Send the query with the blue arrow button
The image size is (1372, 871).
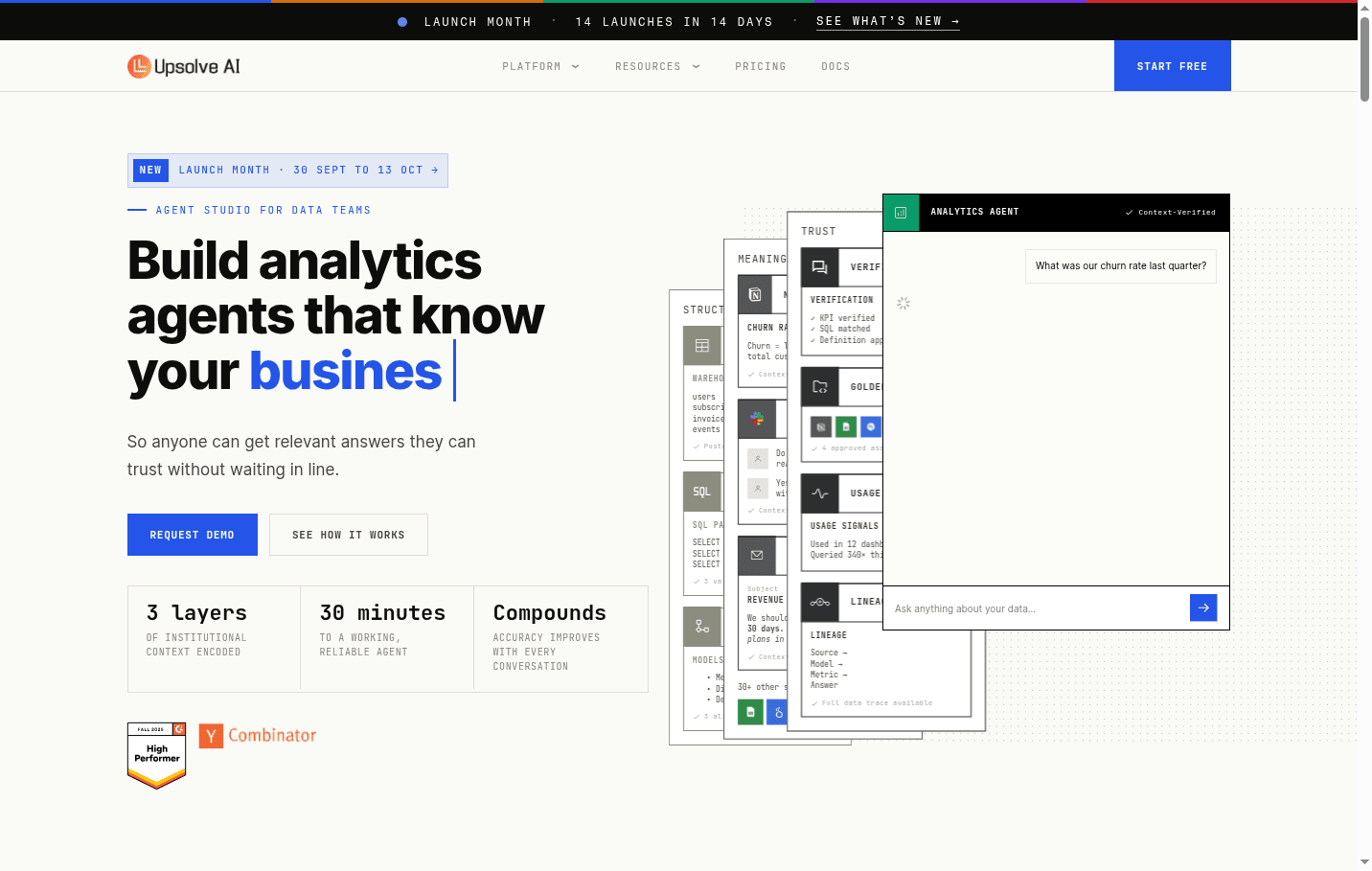click(1203, 607)
